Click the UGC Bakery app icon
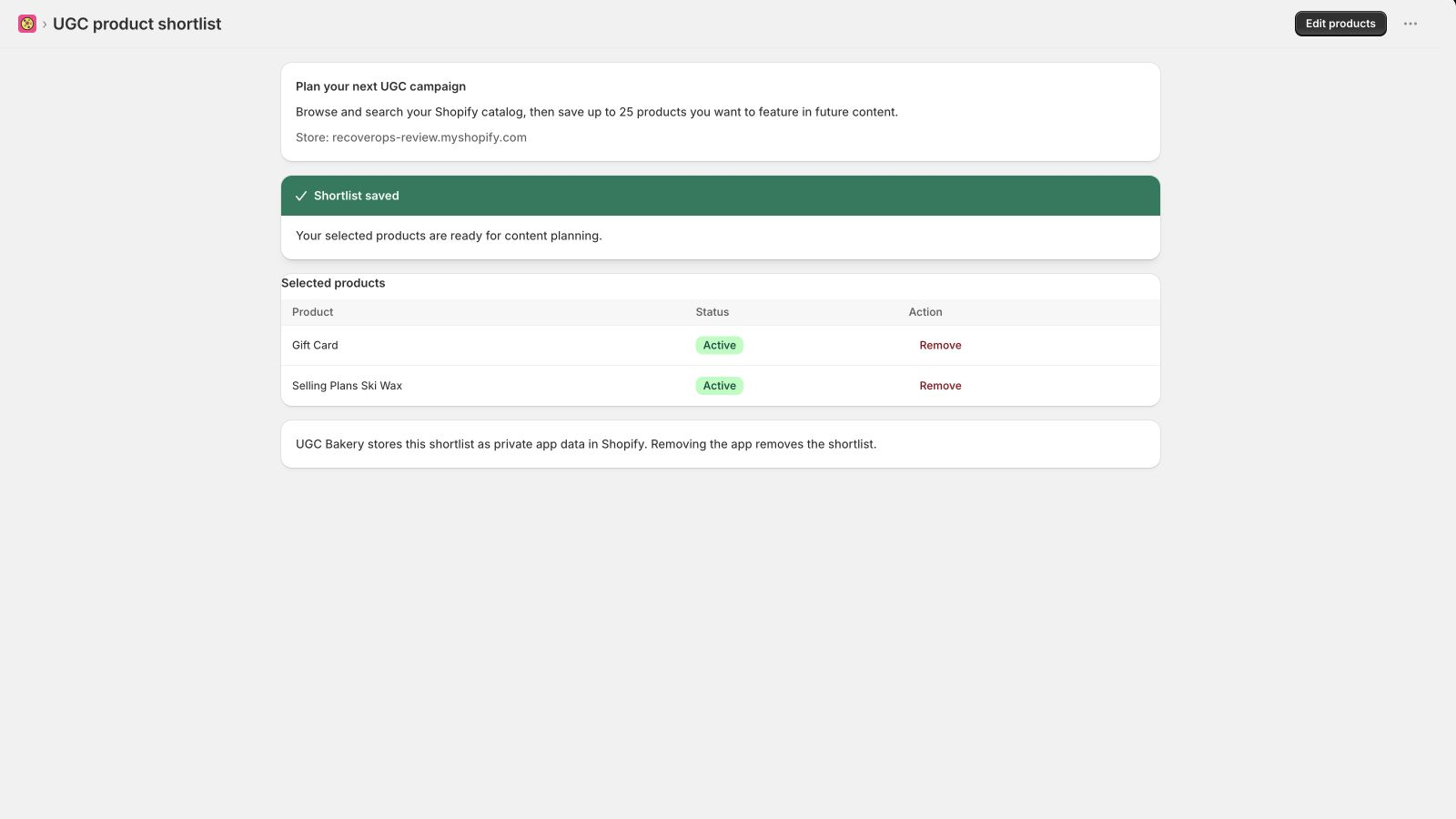Viewport: 1456px width, 819px height. 27,24
